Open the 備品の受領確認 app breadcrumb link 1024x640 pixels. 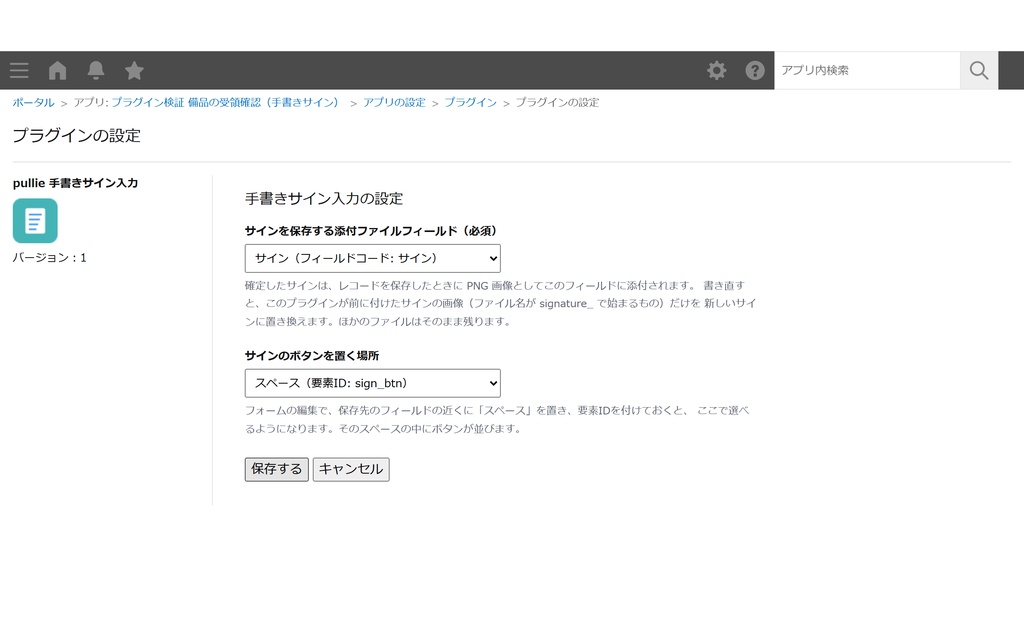[225, 103]
